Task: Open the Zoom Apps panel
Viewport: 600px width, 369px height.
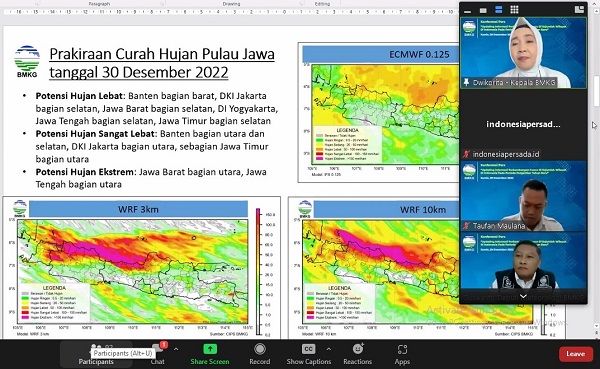Action: (402, 354)
